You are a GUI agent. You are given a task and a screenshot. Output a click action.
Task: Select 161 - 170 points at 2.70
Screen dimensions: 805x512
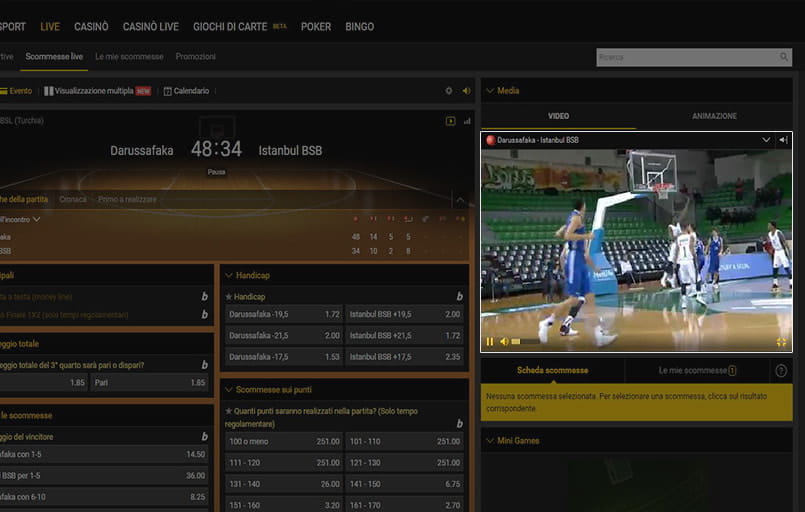[405, 505]
